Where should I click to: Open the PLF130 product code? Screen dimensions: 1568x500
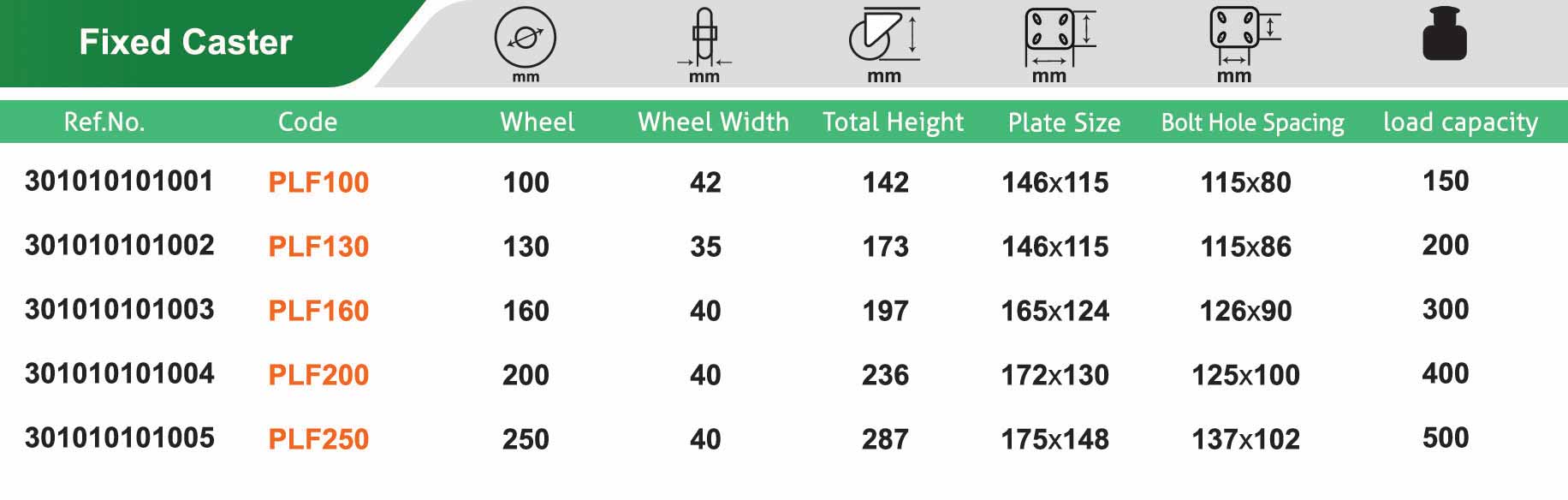coord(318,247)
